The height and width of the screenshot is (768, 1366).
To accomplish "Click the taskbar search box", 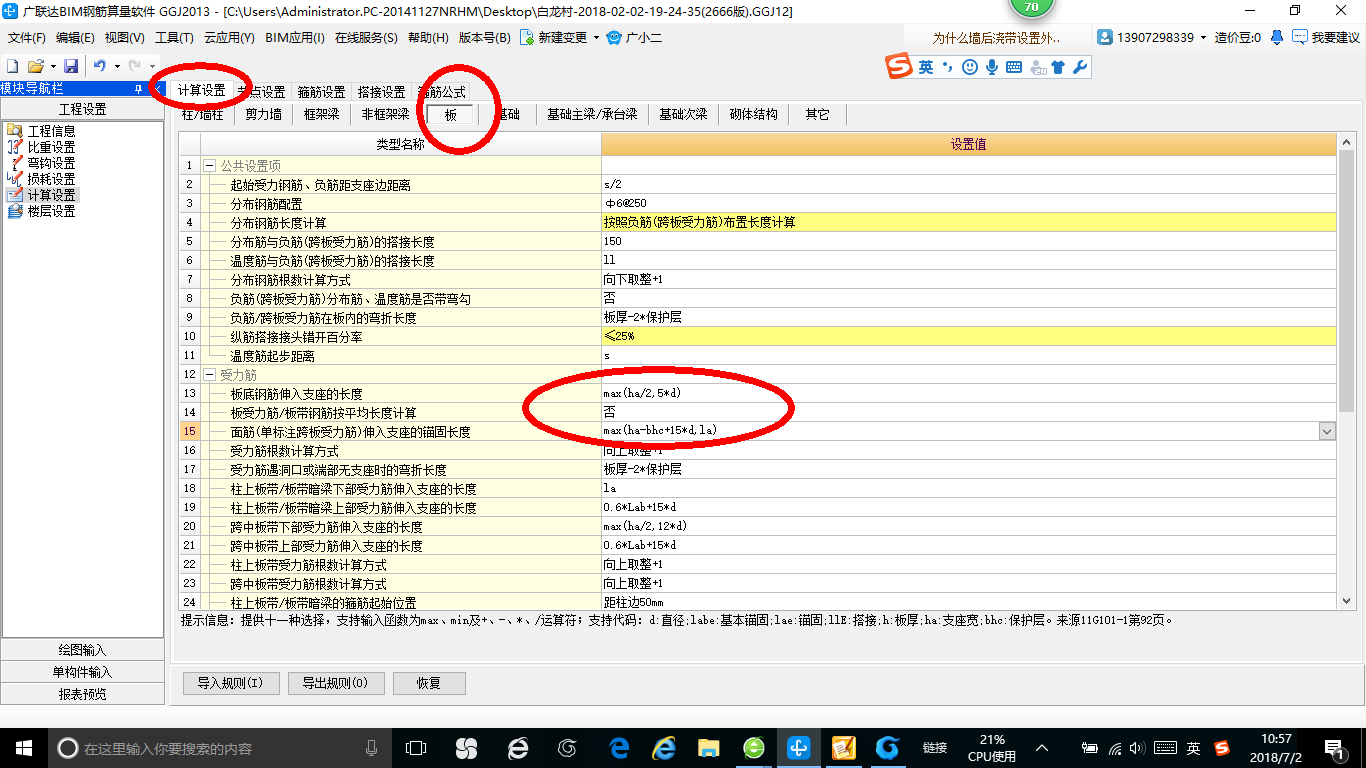I will click(220, 747).
